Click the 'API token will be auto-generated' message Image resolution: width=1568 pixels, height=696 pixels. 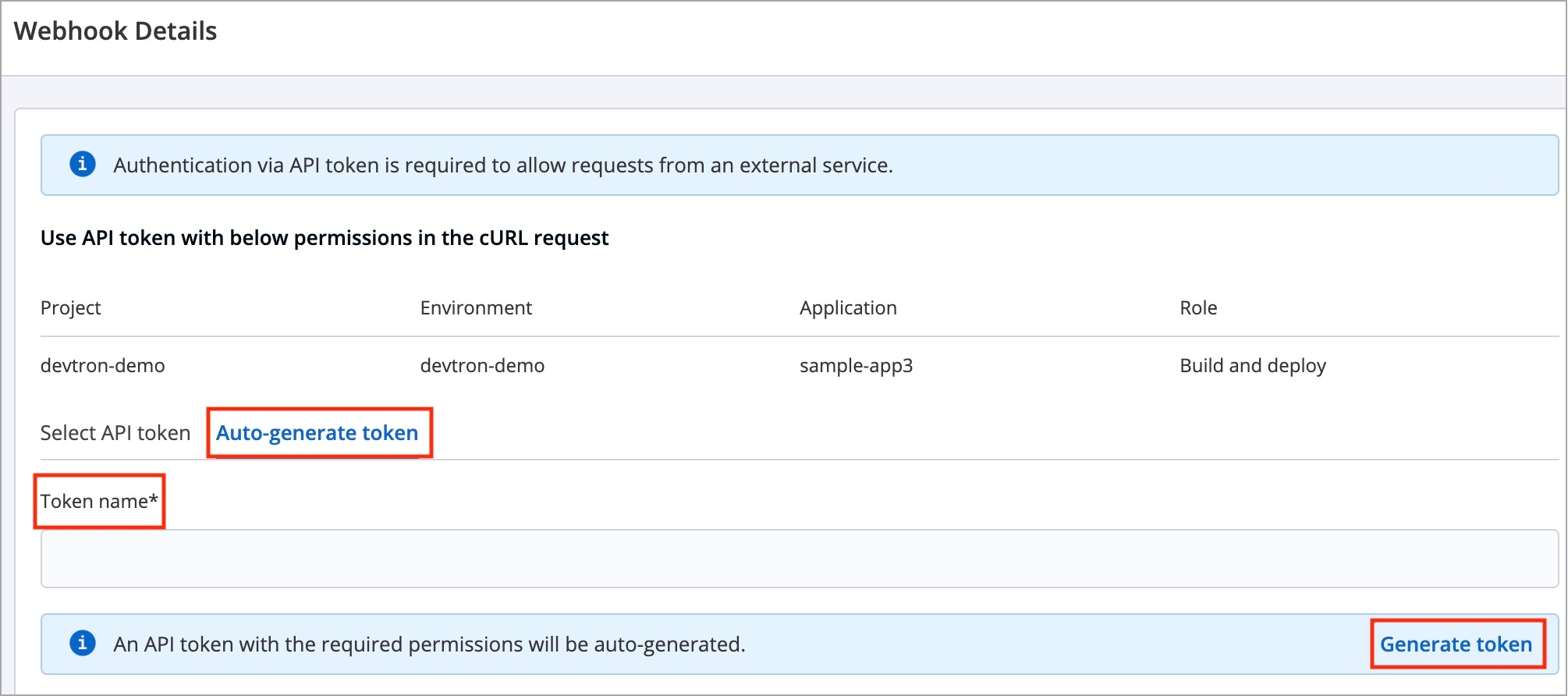point(429,645)
